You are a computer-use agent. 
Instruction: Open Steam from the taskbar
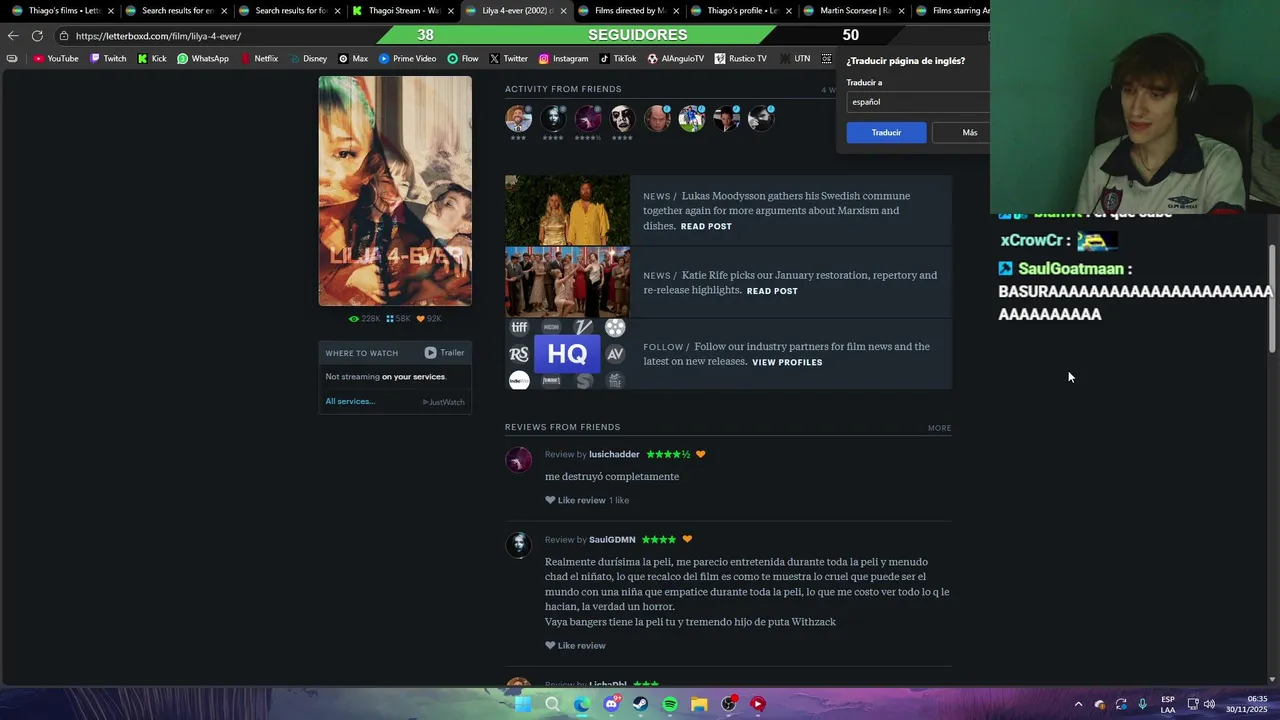(641, 704)
